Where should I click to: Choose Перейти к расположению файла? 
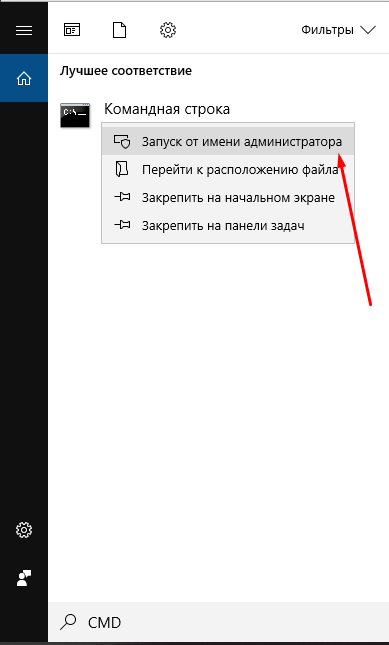click(228, 169)
